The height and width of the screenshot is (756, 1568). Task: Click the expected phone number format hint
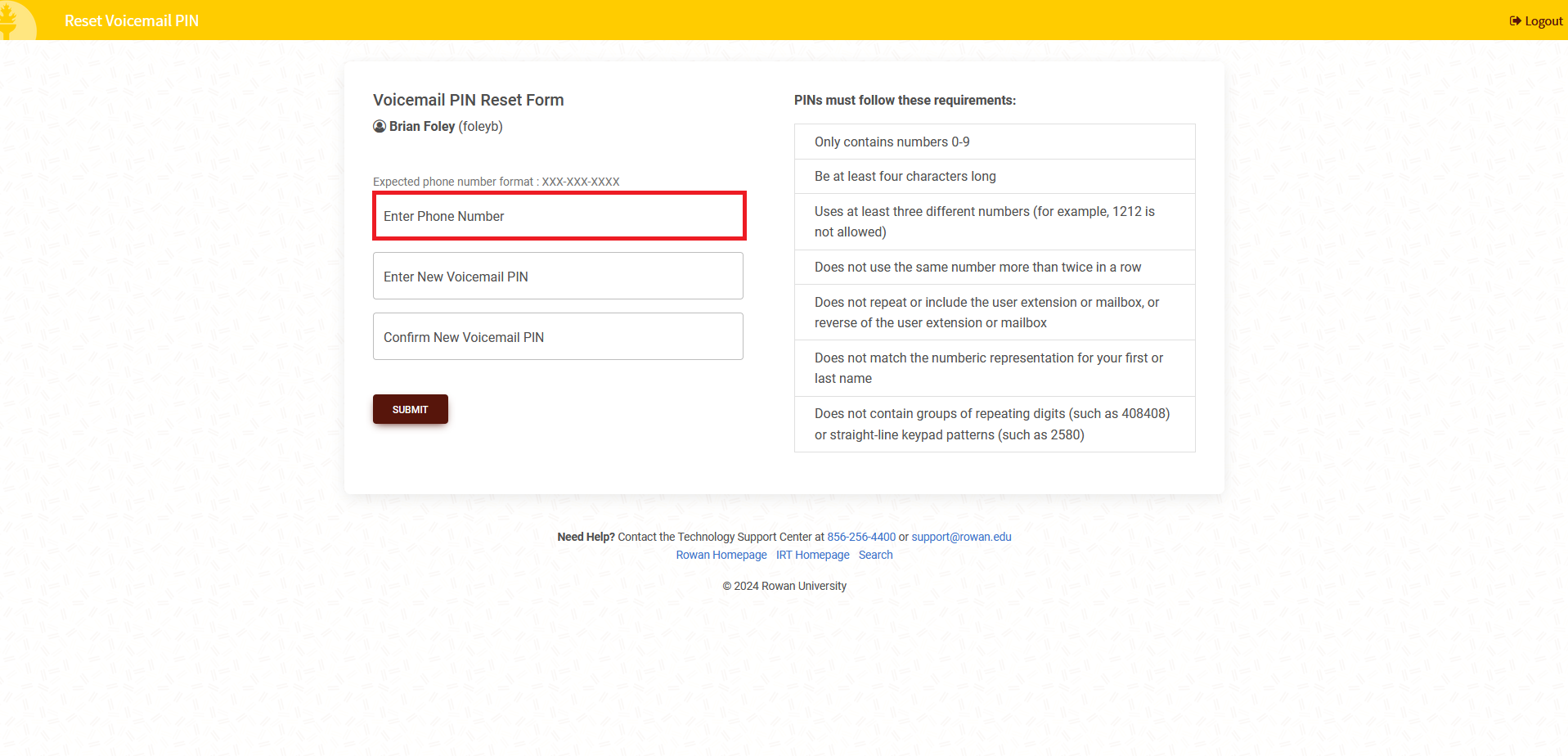(496, 182)
